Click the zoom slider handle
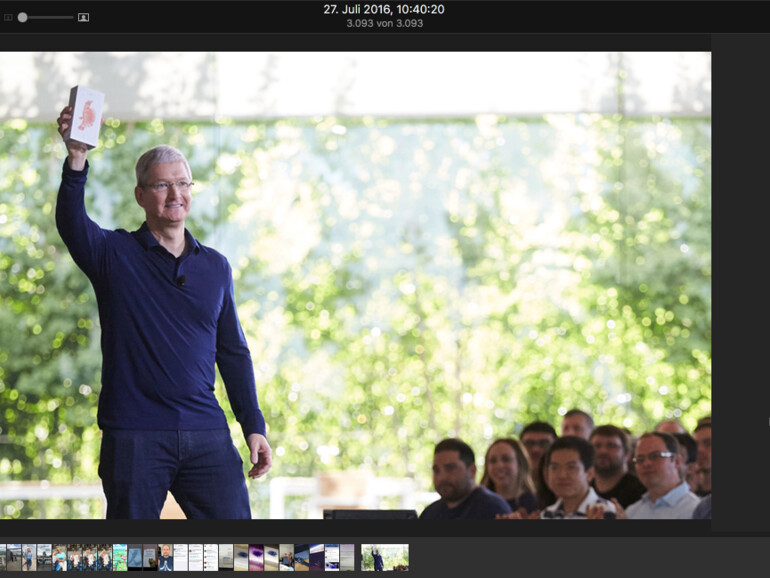Viewport: 770px width, 578px height. 23,18
